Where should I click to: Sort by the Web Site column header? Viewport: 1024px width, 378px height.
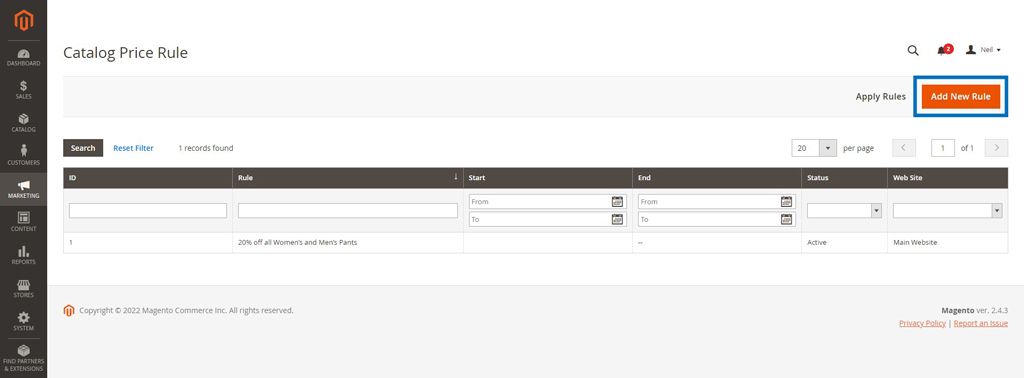tap(947, 178)
